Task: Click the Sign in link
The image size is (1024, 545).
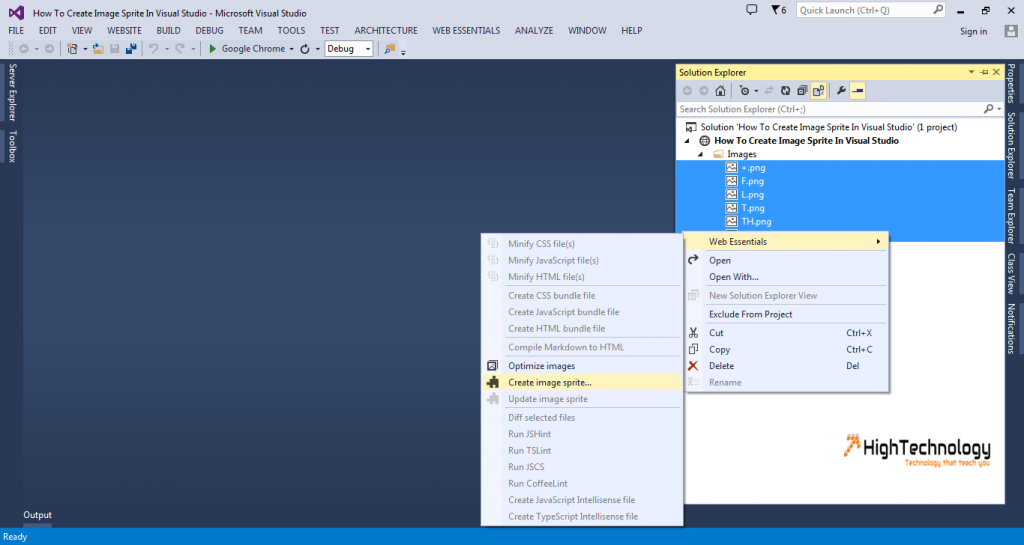Action: click(973, 31)
